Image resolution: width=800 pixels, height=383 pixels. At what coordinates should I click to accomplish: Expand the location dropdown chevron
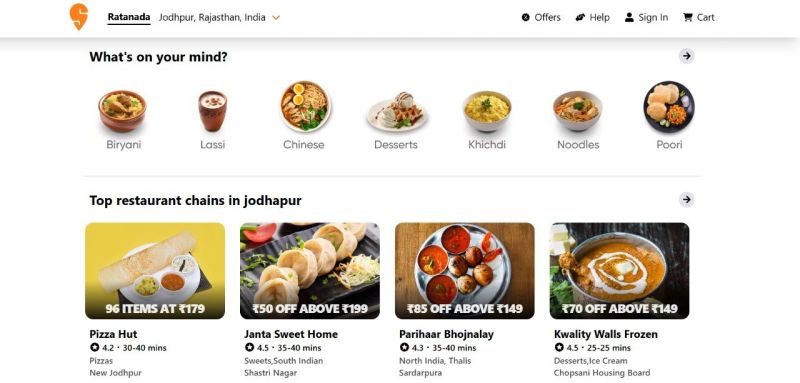click(276, 18)
